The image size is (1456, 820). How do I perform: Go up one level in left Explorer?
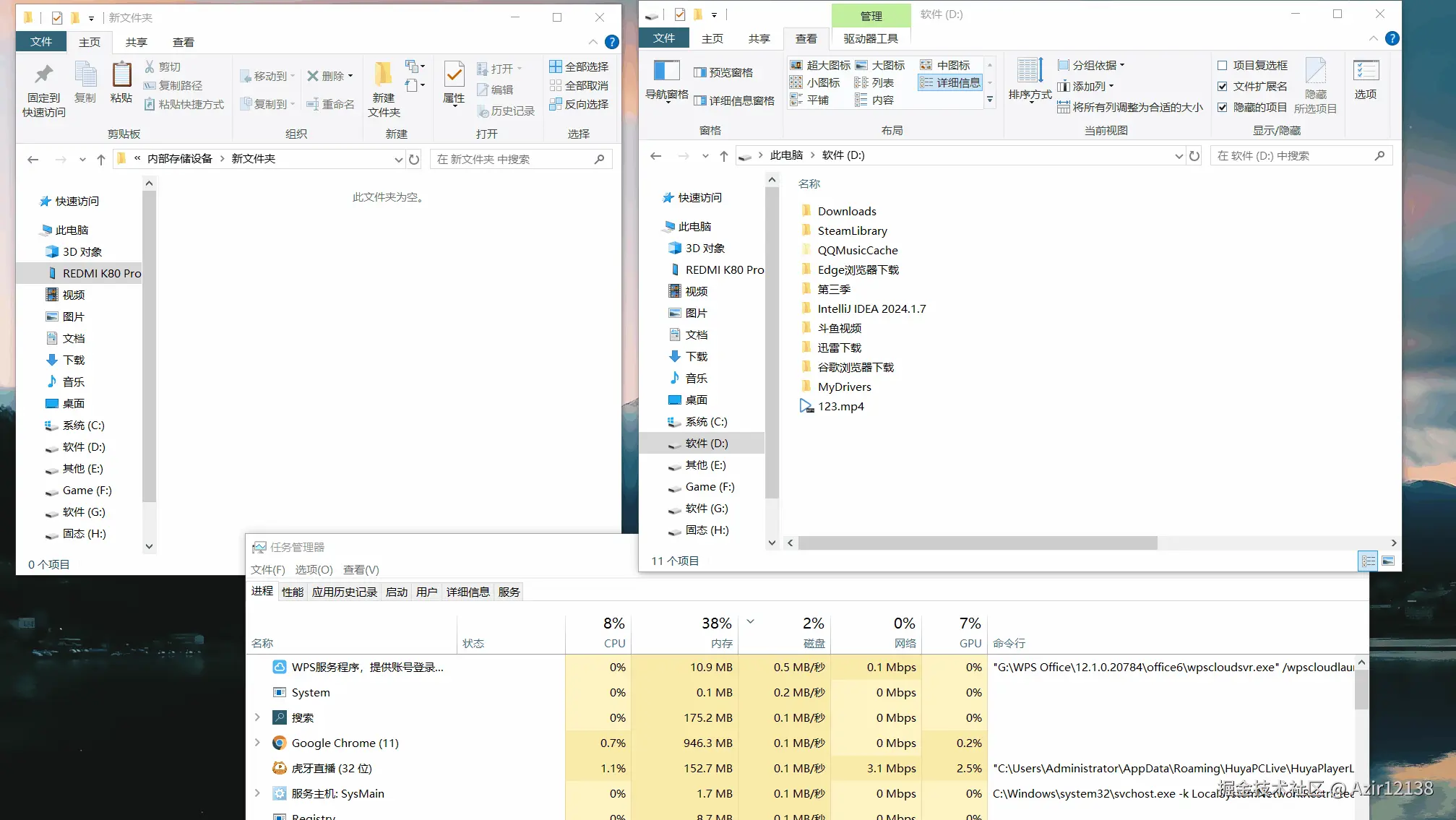[101, 160]
